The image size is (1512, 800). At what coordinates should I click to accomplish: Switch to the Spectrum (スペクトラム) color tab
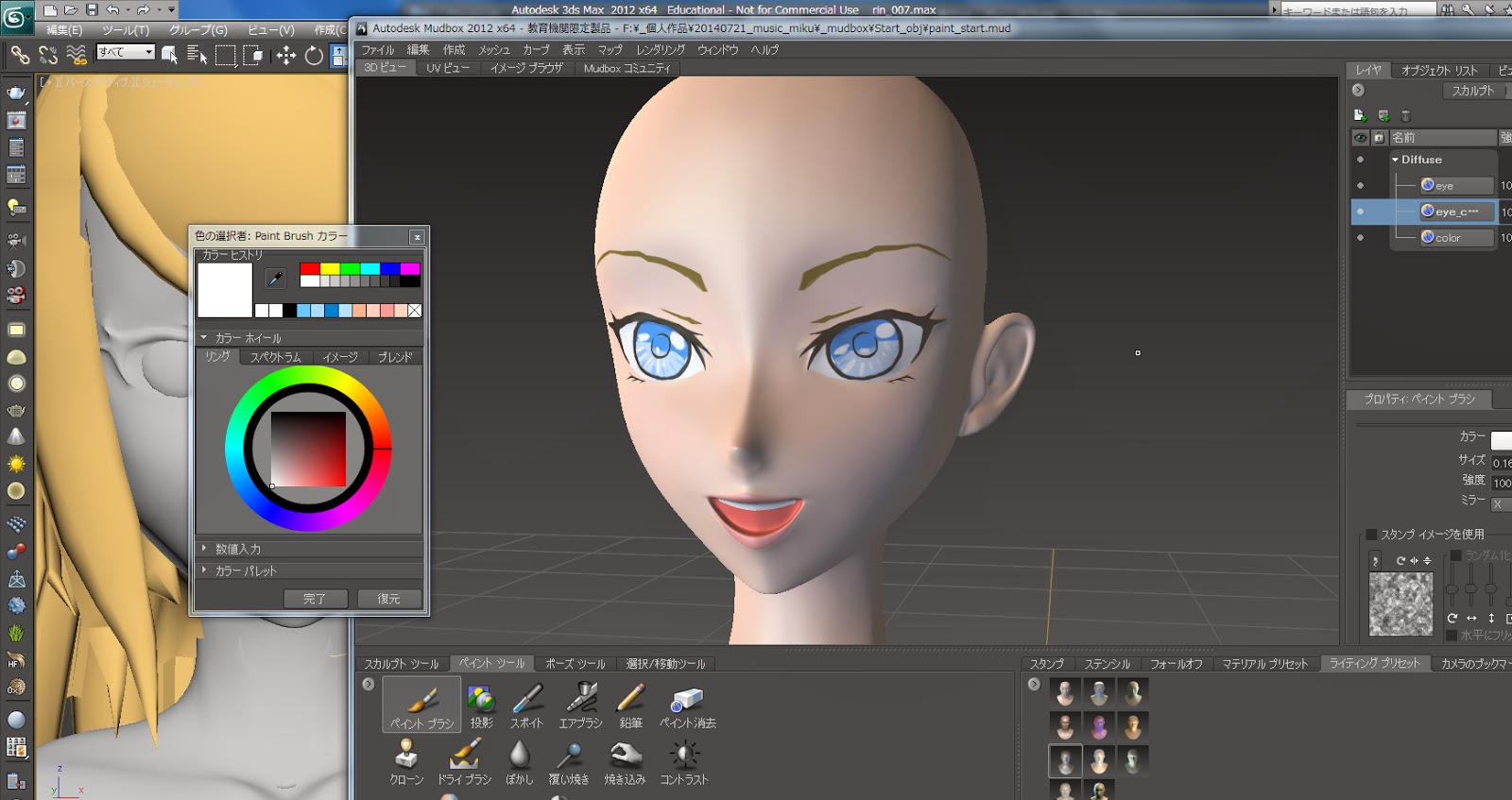point(275,357)
